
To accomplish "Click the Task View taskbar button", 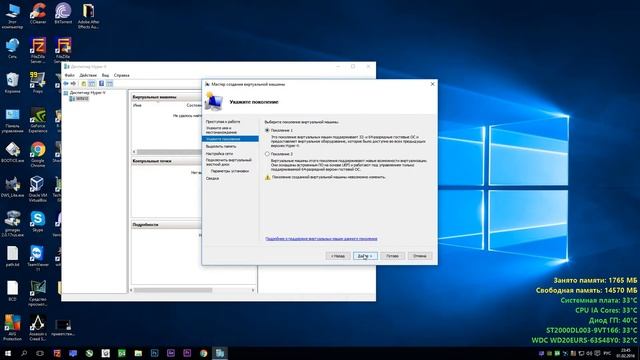I will (40, 353).
